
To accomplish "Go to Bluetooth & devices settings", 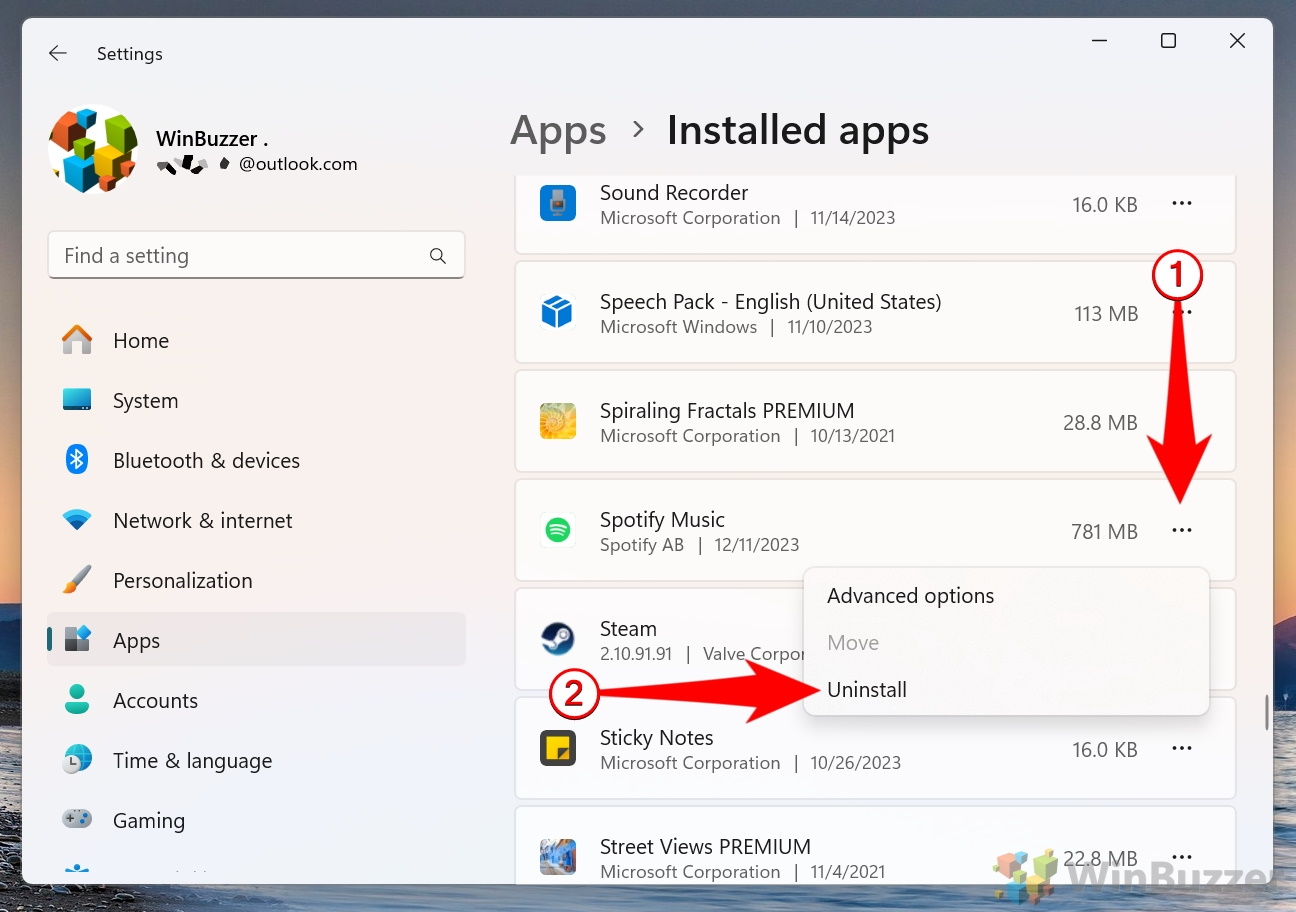I will pos(256,461).
